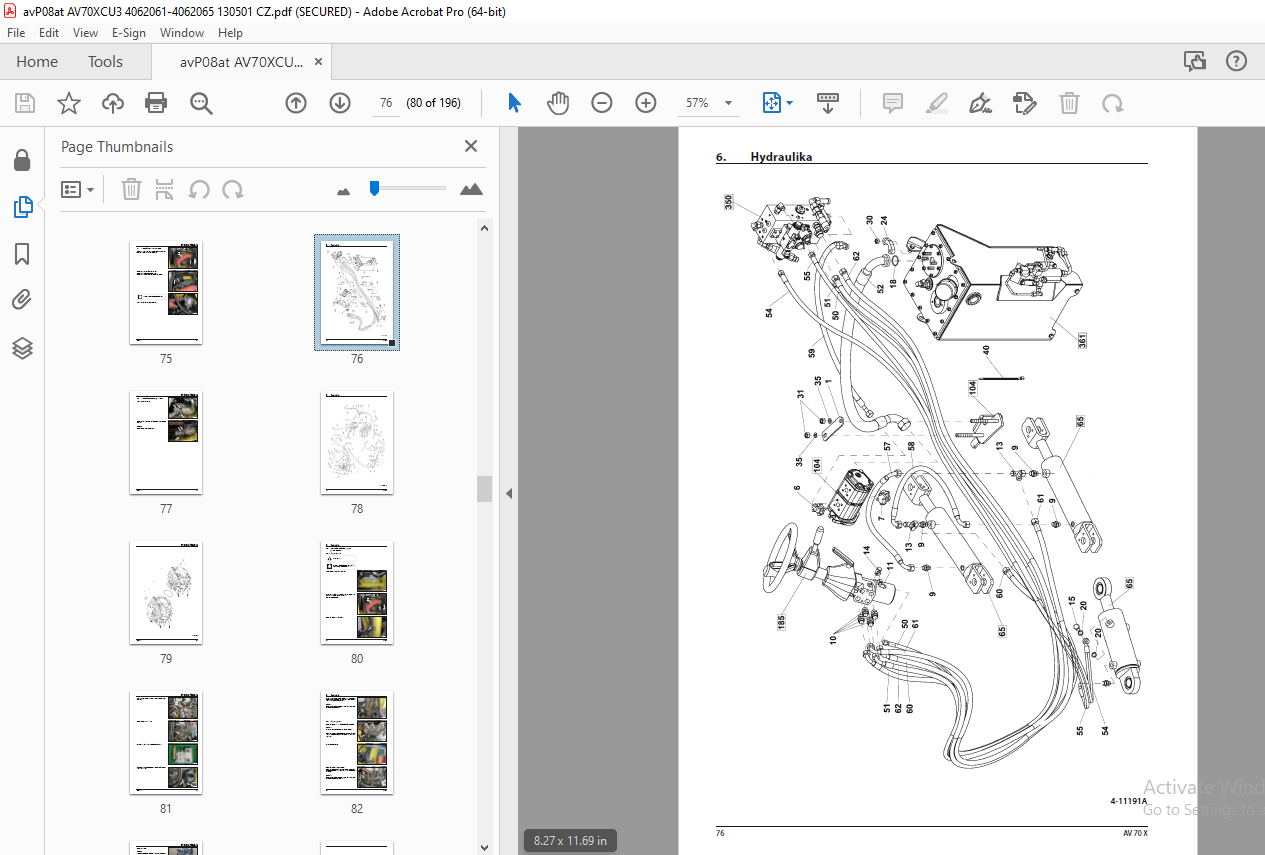This screenshot has width=1265, height=855.
Task: Switch to the Tools tab
Action: click(x=105, y=62)
